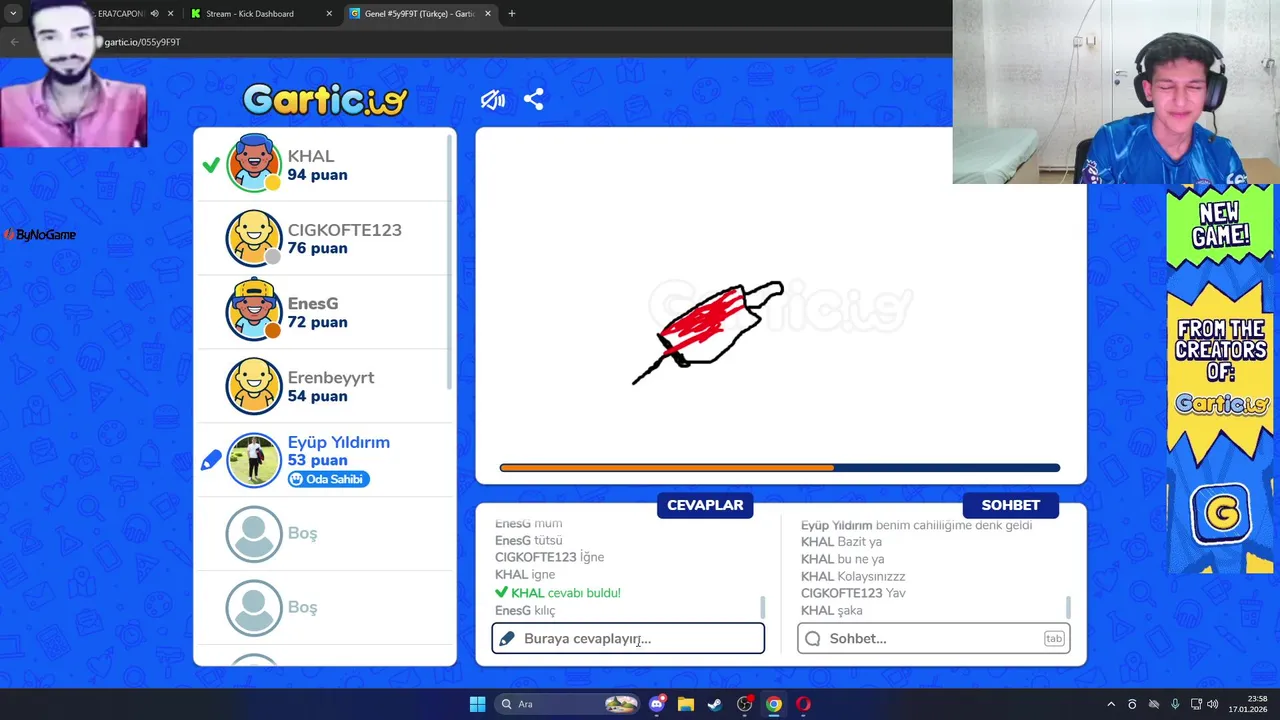Click the Chrome taskbar icon
Screen dimensions: 1280x720
[774, 704]
